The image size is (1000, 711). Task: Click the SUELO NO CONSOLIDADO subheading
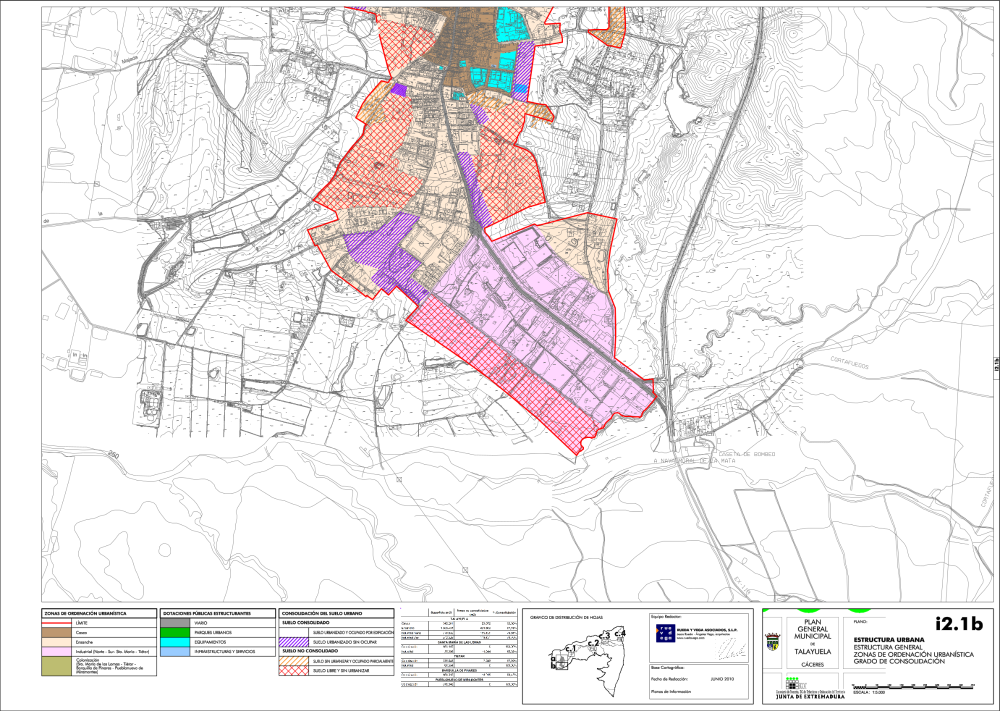(310, 651)
